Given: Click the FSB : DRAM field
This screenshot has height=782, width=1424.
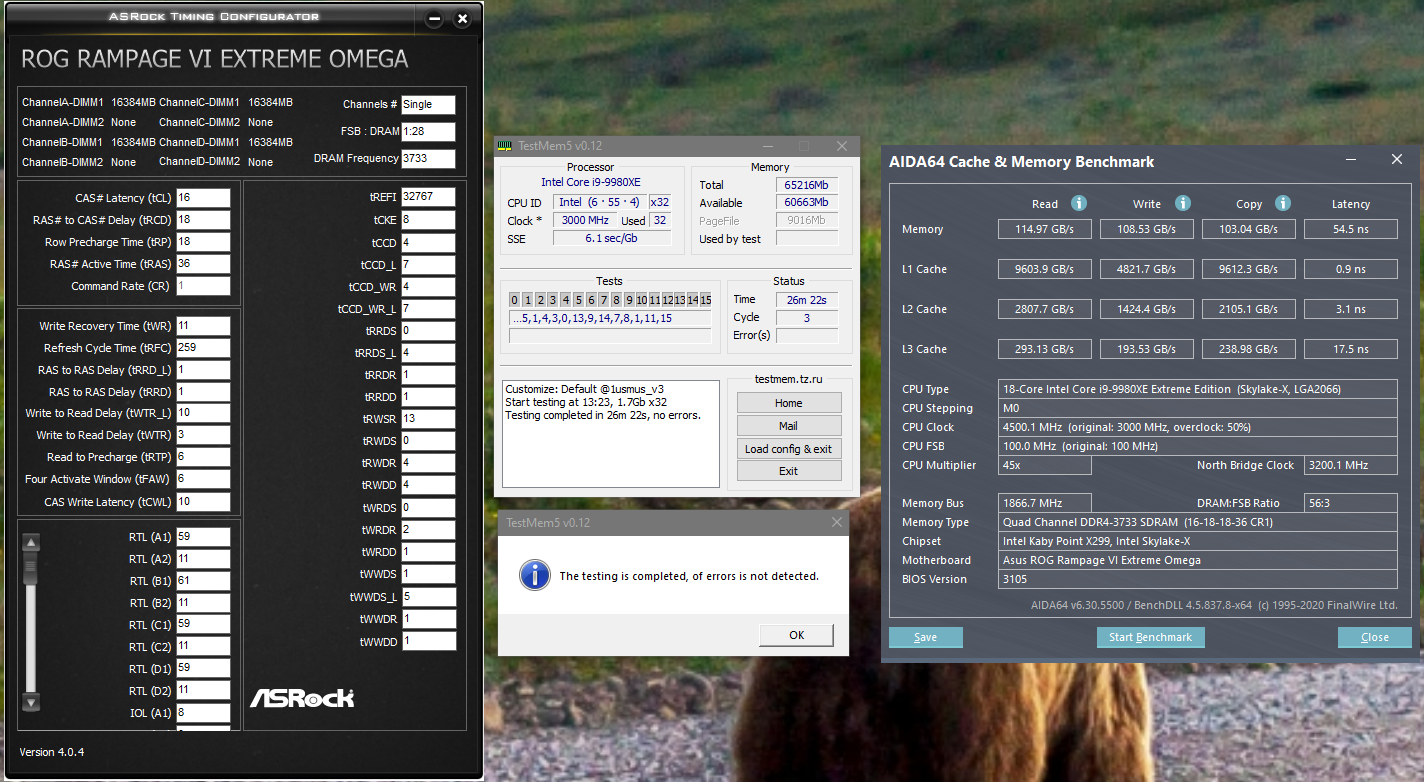Looking at the screenshot, I should pos(428,132).
